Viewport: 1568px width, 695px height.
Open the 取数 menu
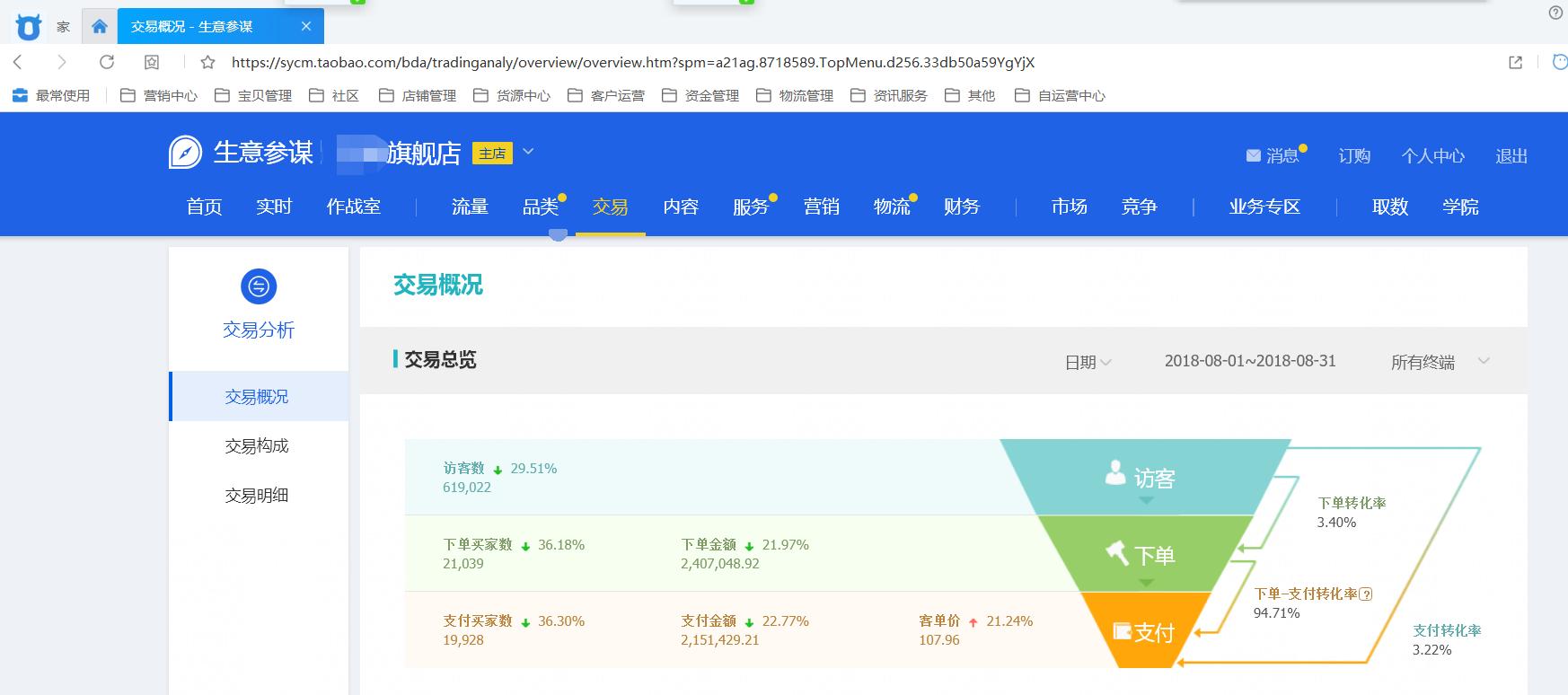coord(1390,207)
